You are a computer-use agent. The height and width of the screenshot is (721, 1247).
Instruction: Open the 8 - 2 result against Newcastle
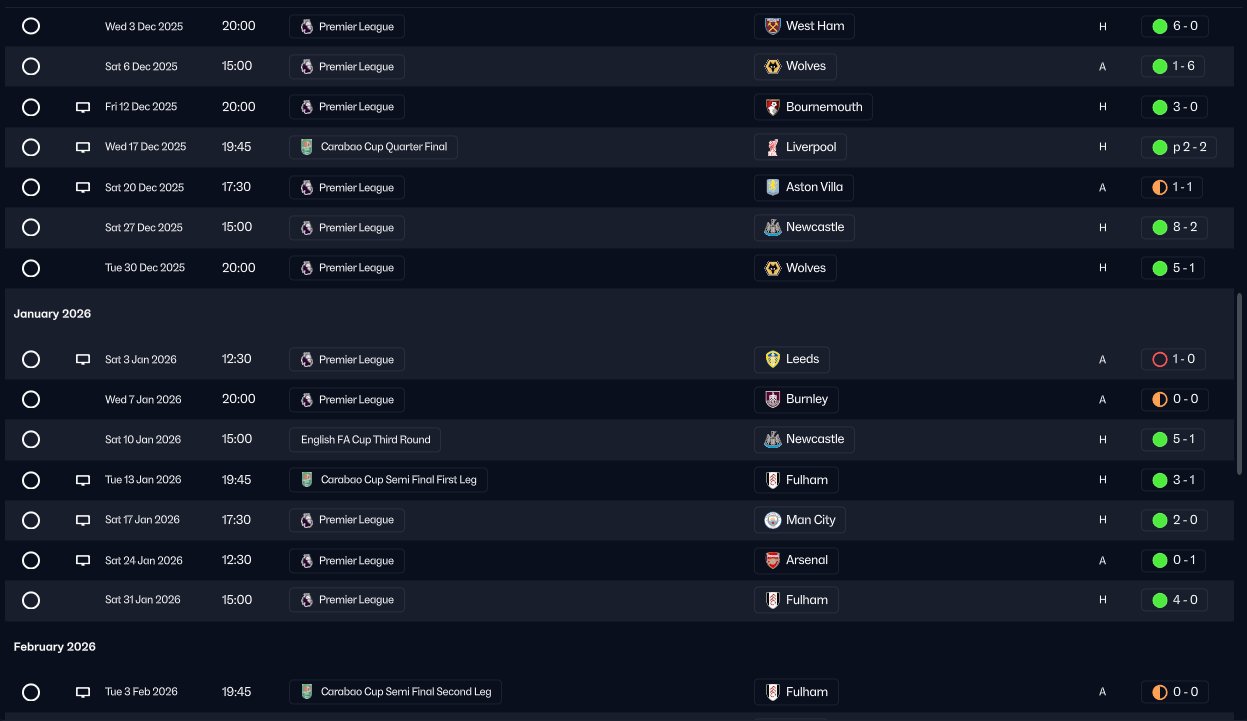click(1174, 227)
